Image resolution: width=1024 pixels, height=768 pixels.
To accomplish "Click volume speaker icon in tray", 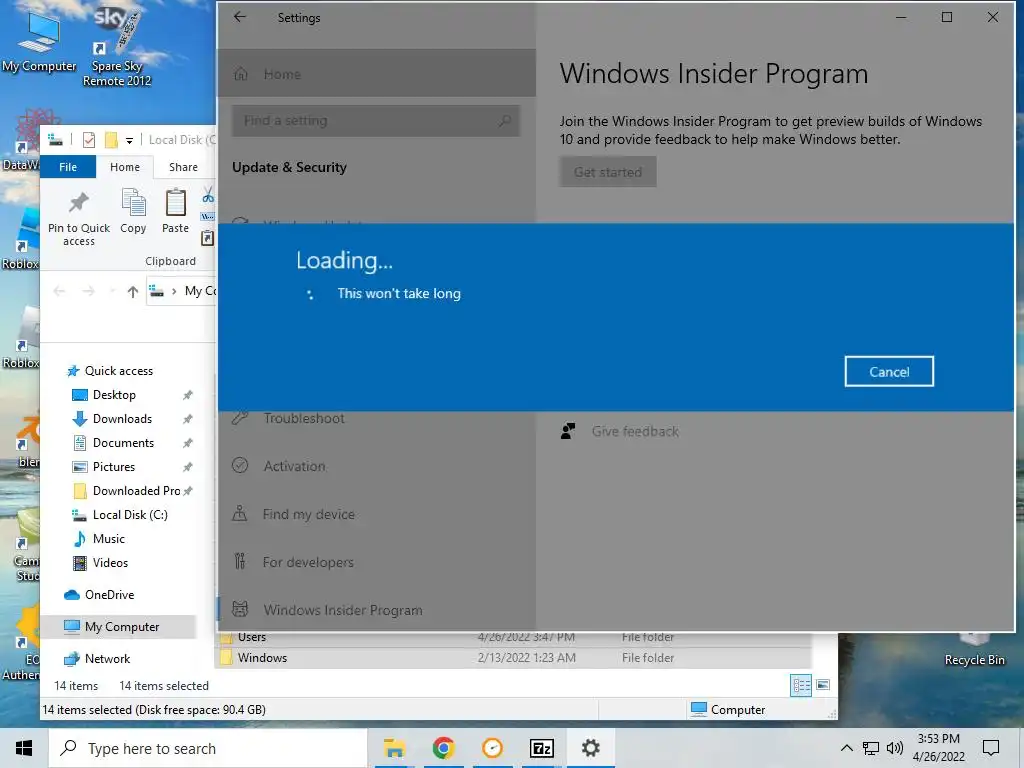I will click(895, 748).
